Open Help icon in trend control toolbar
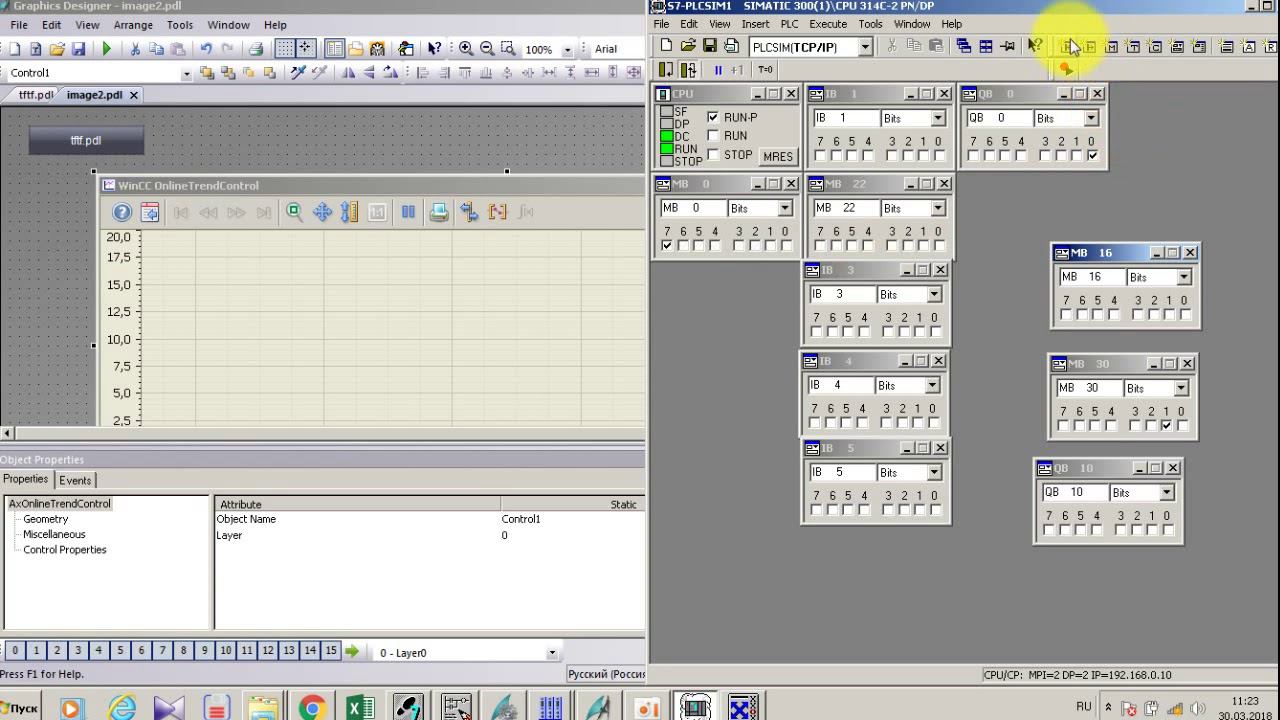Viewport: 1280px width, 720px height. [x=122, y=212]
